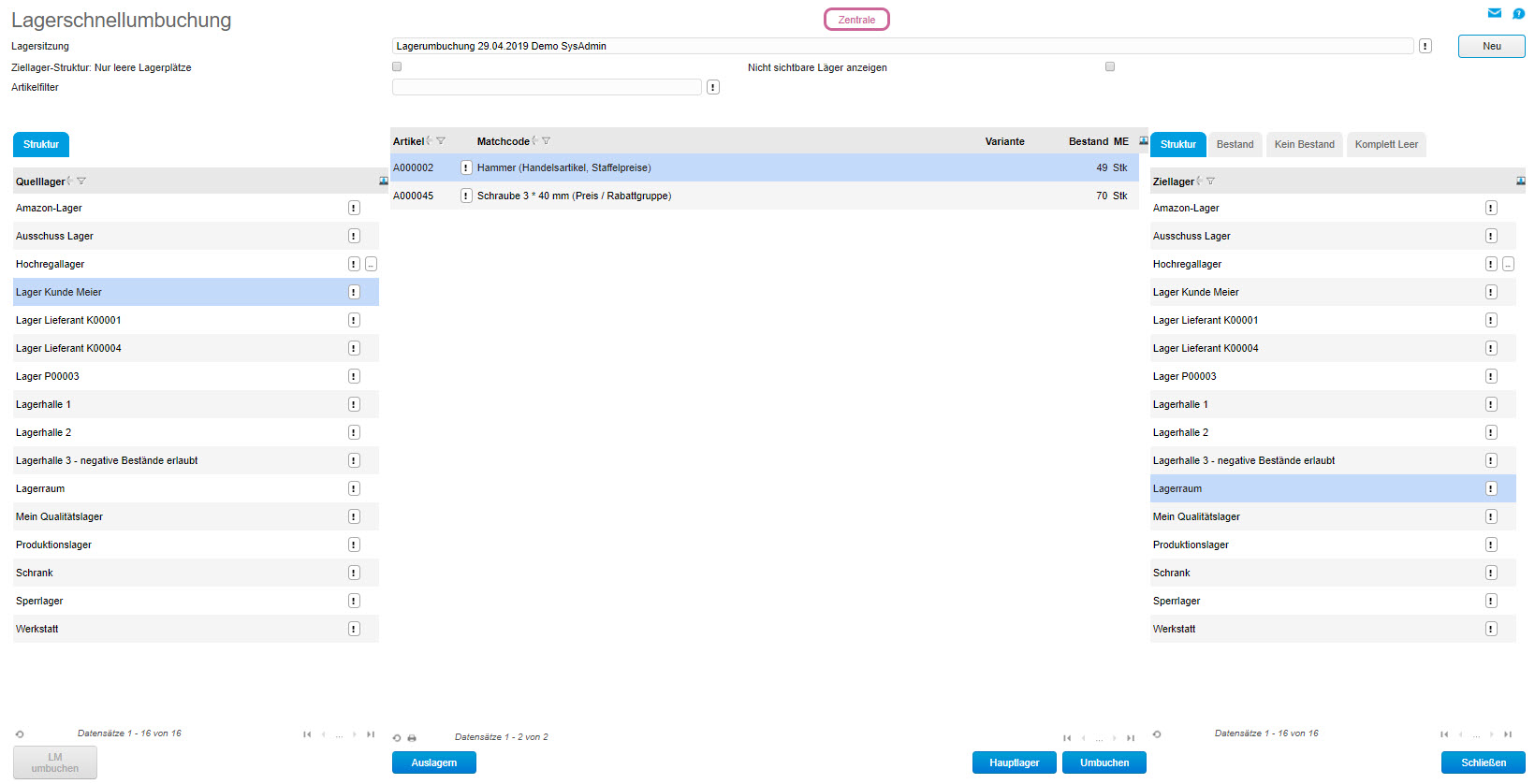Click the article table column settings icon

tap(1143, 141)
